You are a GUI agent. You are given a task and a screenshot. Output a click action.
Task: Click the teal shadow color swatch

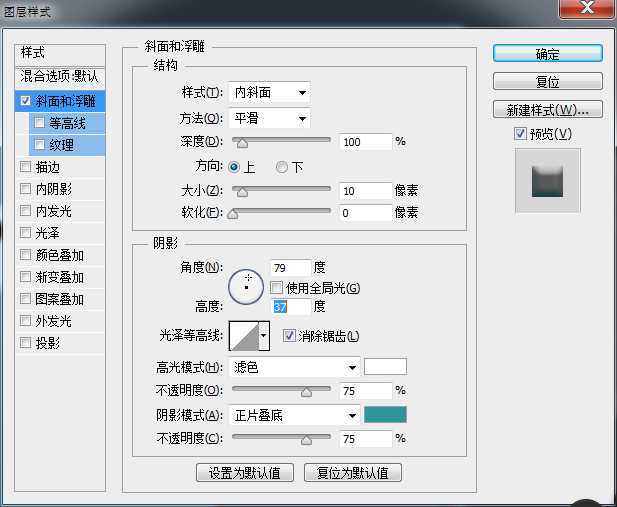coord(385,415)
